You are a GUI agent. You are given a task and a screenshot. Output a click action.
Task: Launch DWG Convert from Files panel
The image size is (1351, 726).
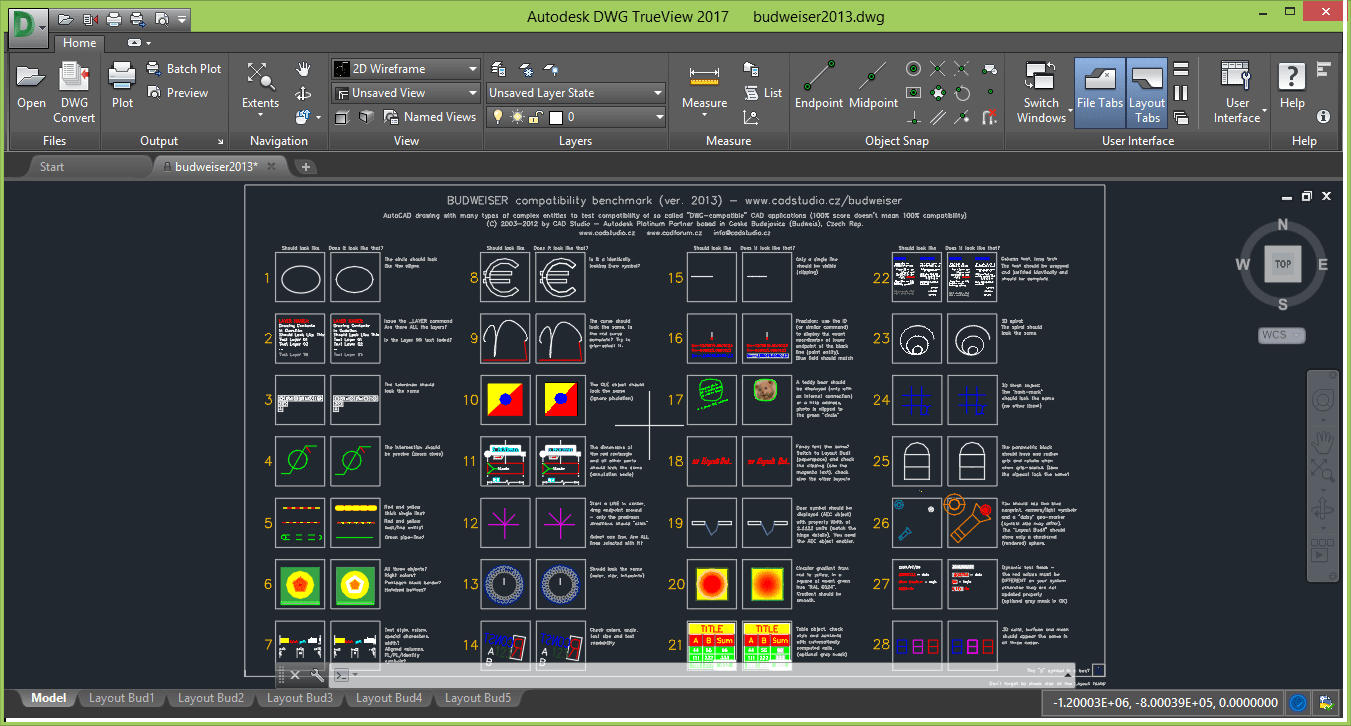75,92
